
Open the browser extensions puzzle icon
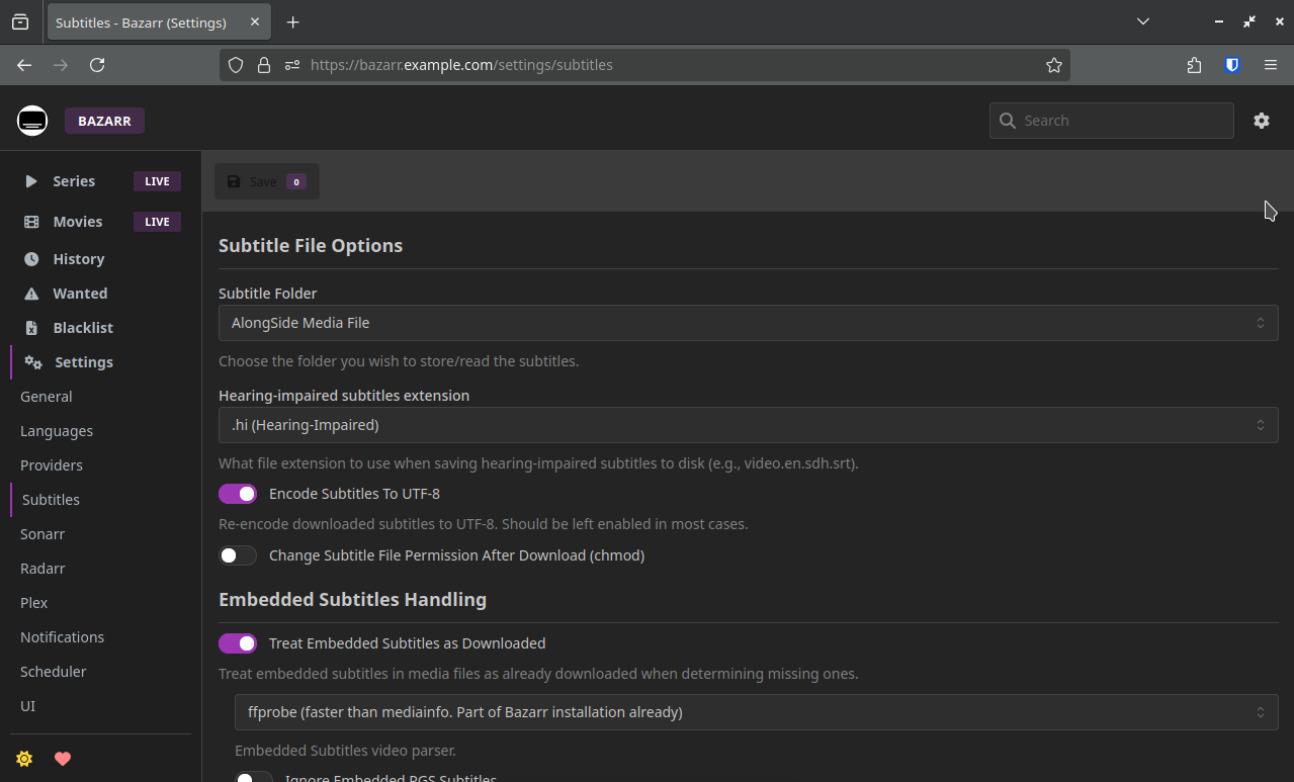[1194, 65]
